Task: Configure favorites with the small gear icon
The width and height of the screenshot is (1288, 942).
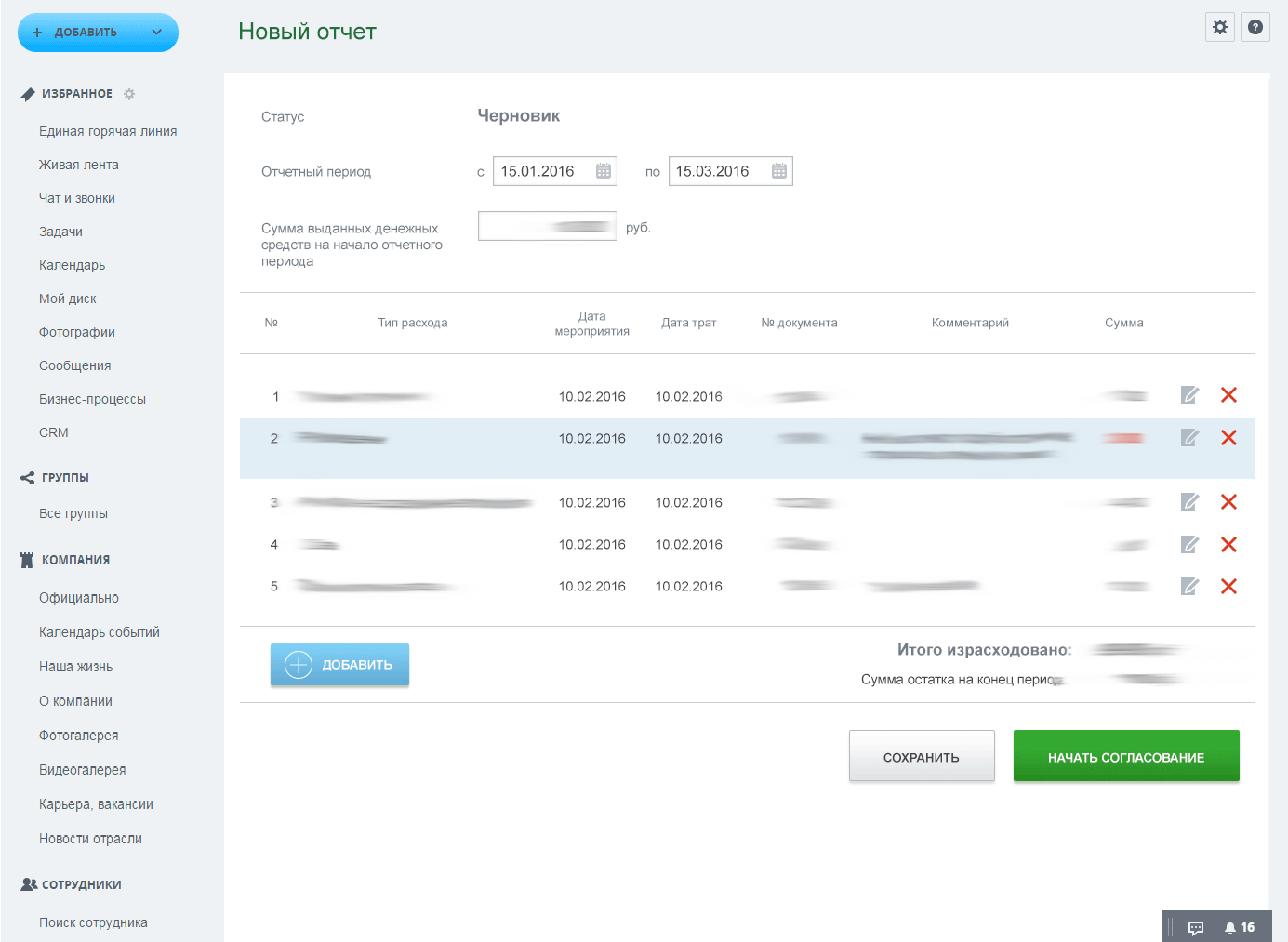Action: [x=129, y=94]
